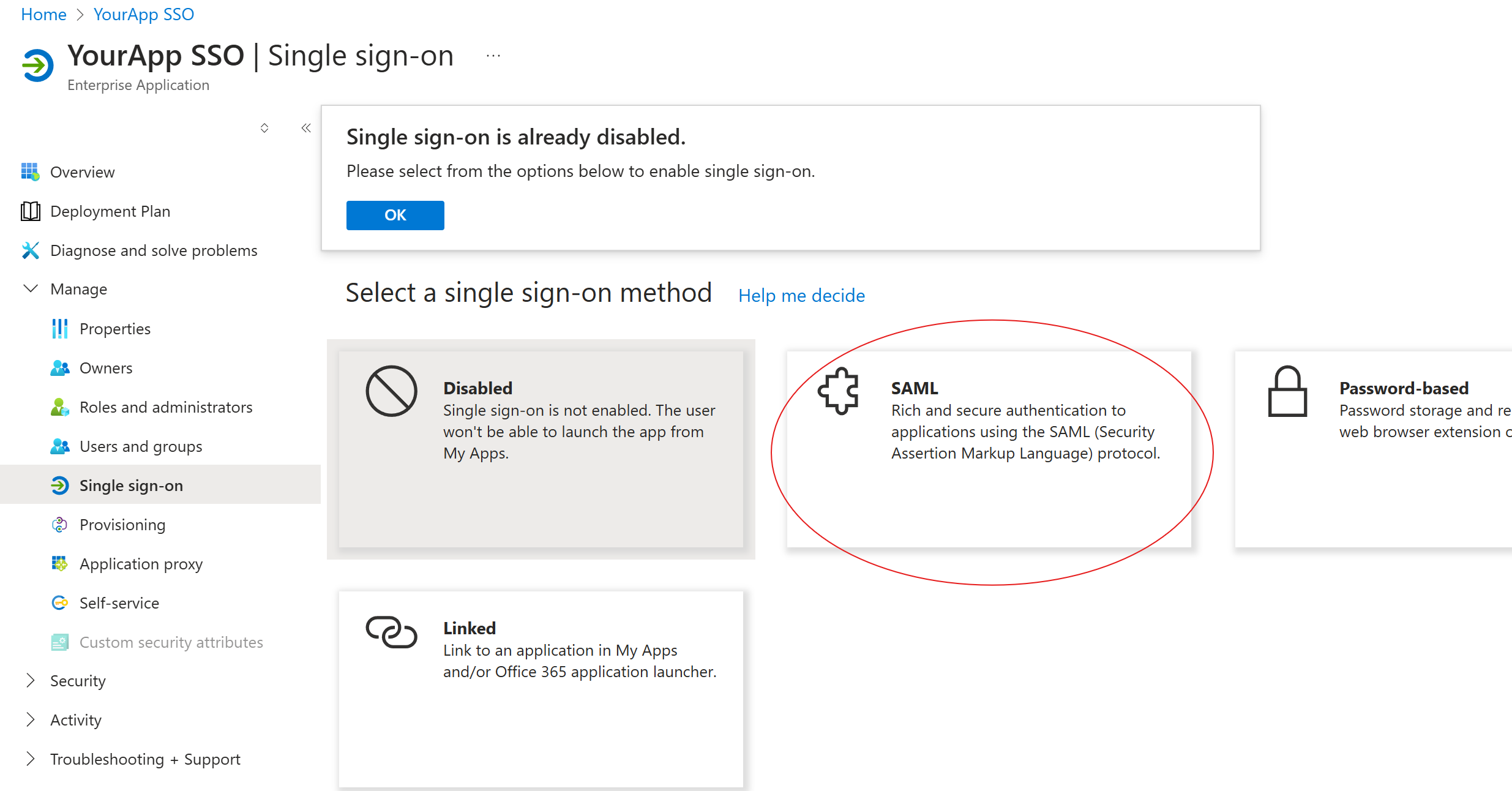The width and height of the screenshot is (1512, 791).
Task: Select Roles and administrators menu item
Action: pyautogui.click(x=160, y=407)
